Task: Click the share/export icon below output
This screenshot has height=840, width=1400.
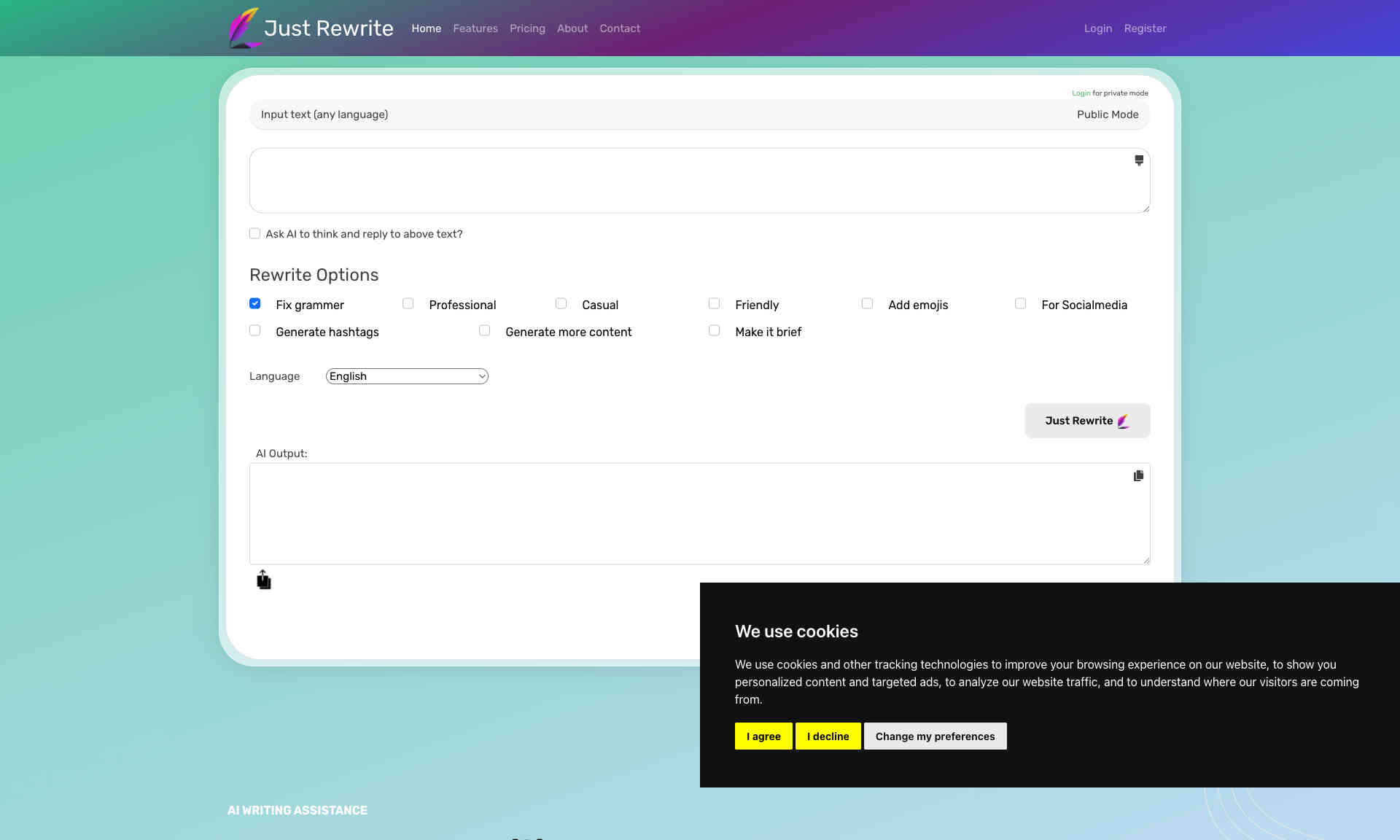Action: (x=263, y=579)
